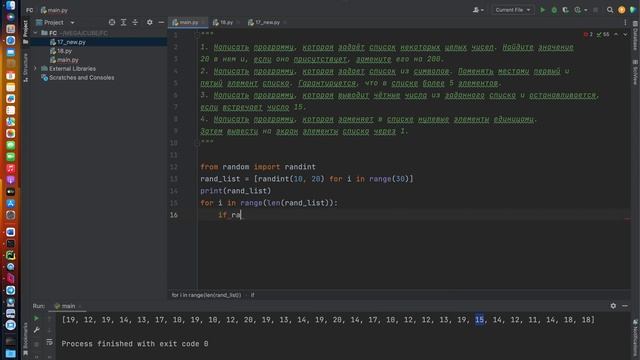Open the orange IDE updates icon
Image resolution: width=640 pixels, height=360 pixels.
pos(621,10)
